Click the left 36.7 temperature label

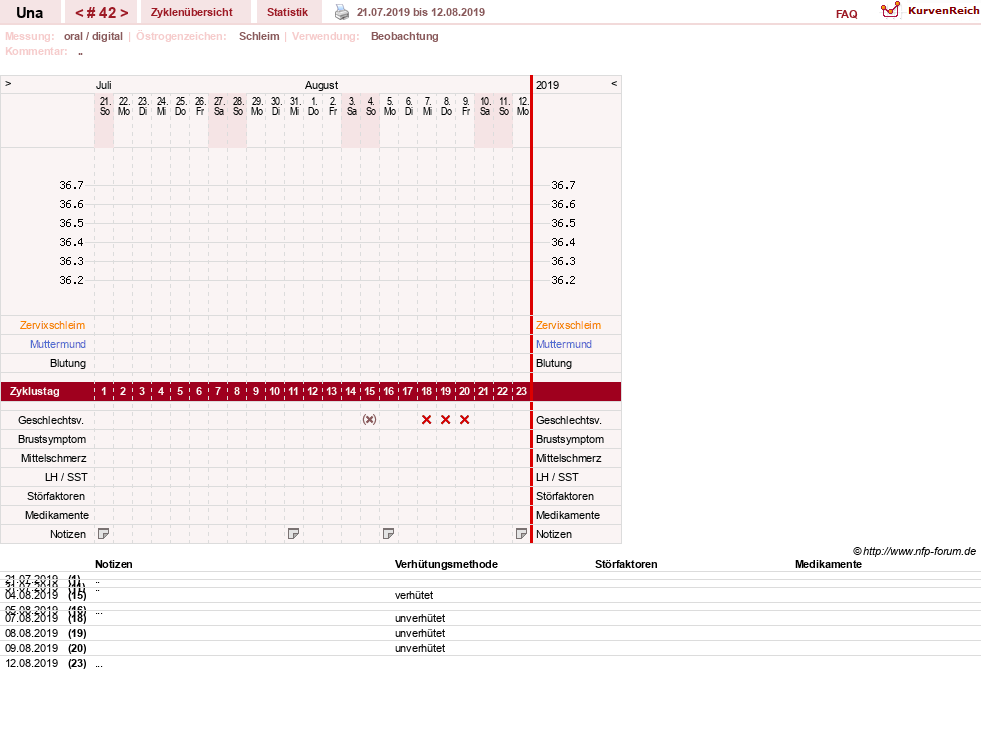[x=71, y=185]
